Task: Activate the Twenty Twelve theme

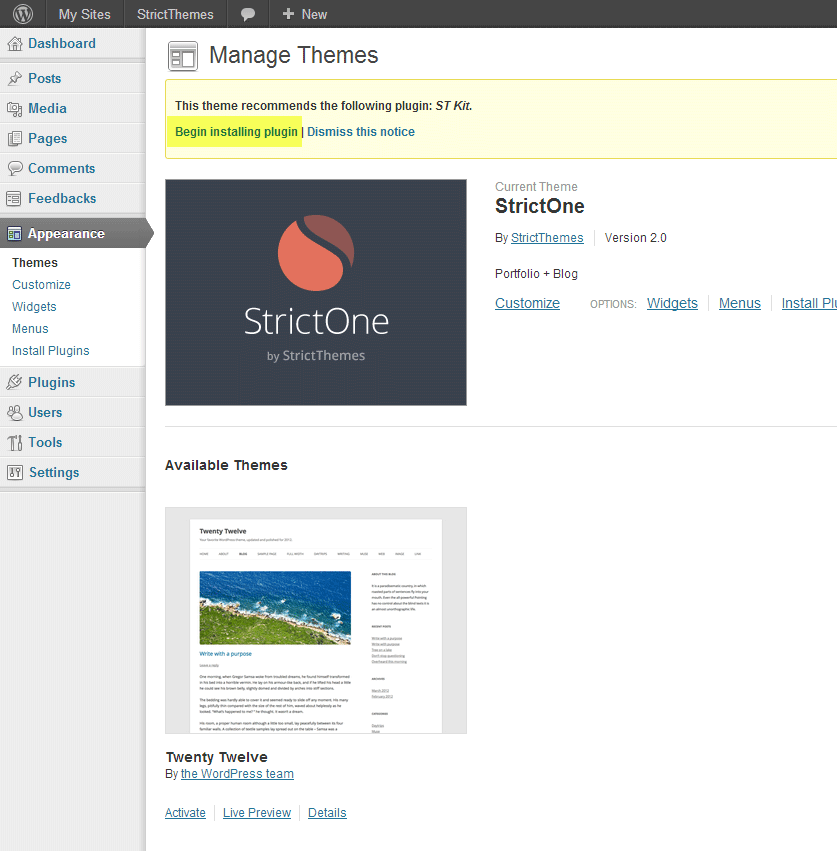Action: pyautogui.click(x=185, y=813)
